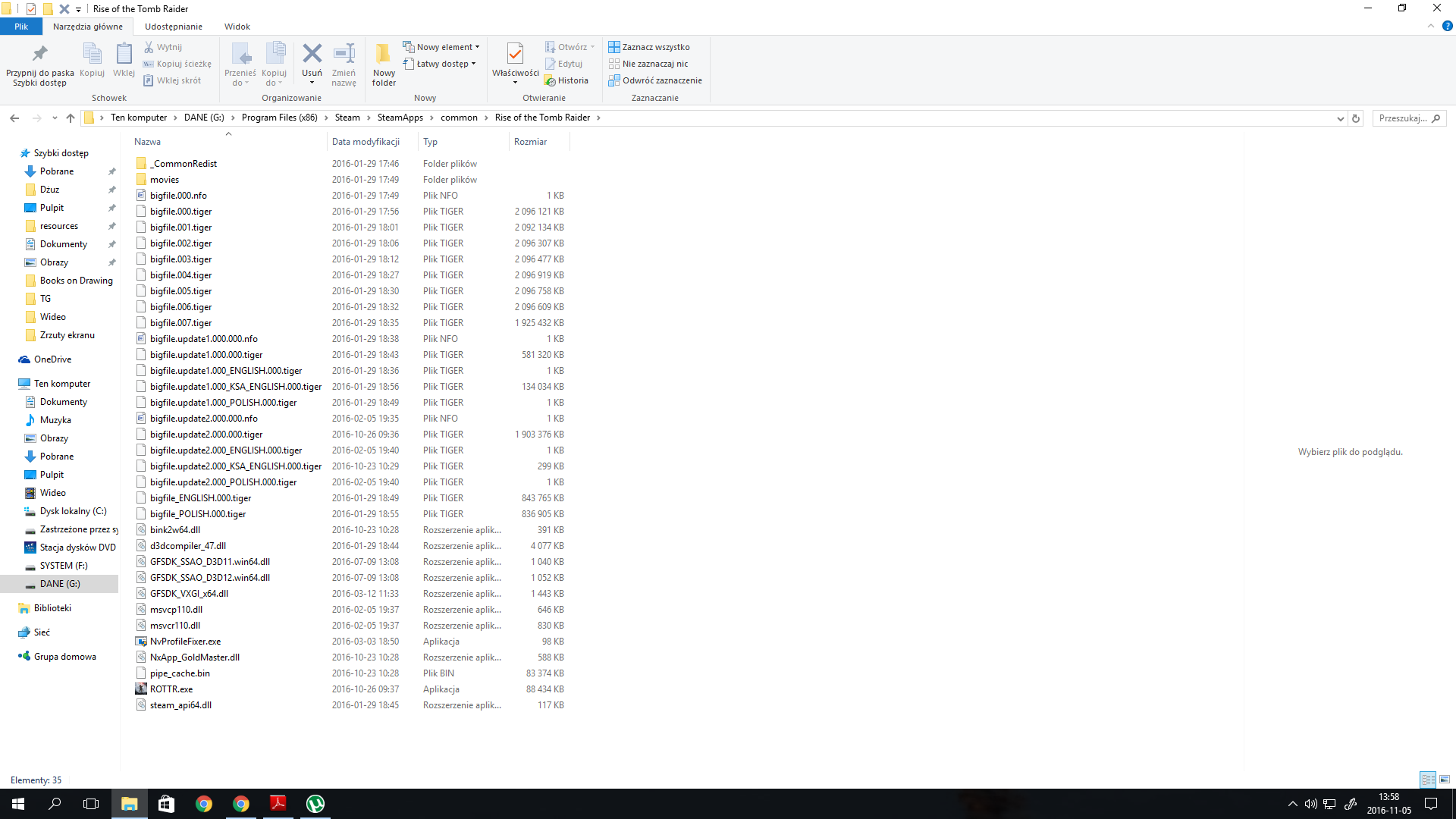
Task: Select NvProfileFixer.exe file
Action: [x=185, y=642]
